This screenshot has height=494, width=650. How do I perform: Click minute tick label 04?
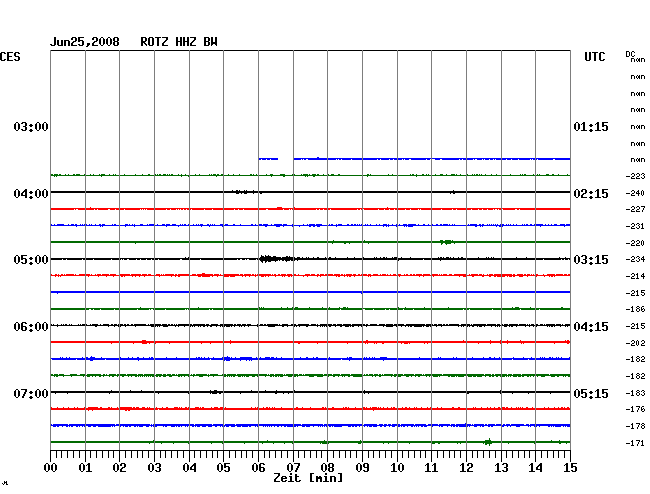point(189,468)
